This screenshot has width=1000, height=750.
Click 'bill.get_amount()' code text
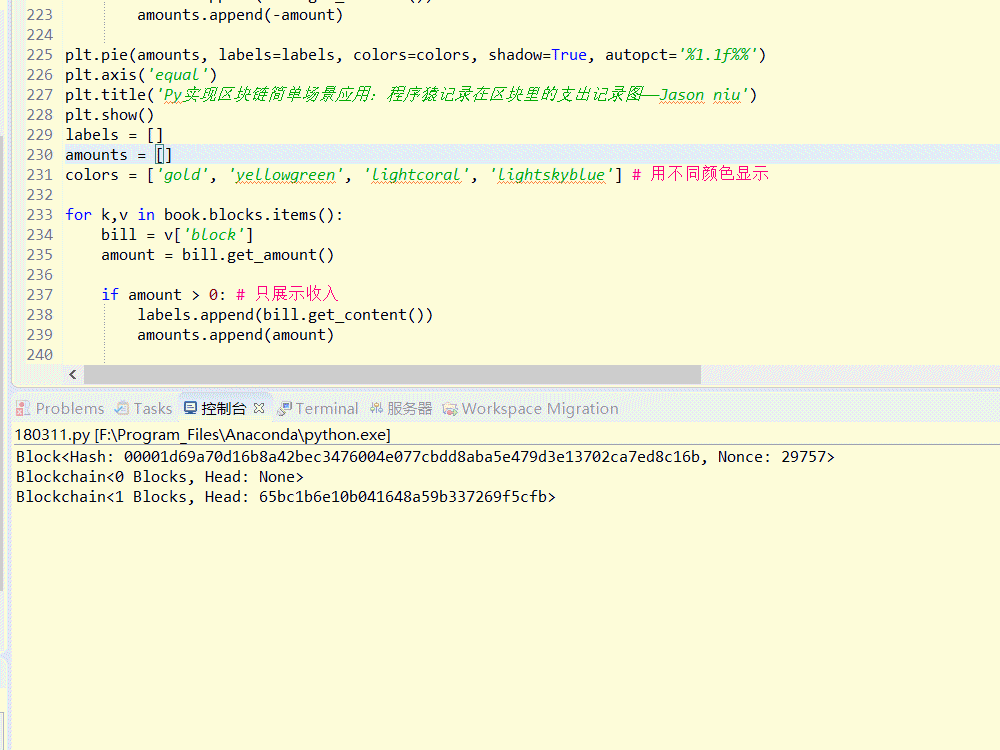click(x=258, y=255)
